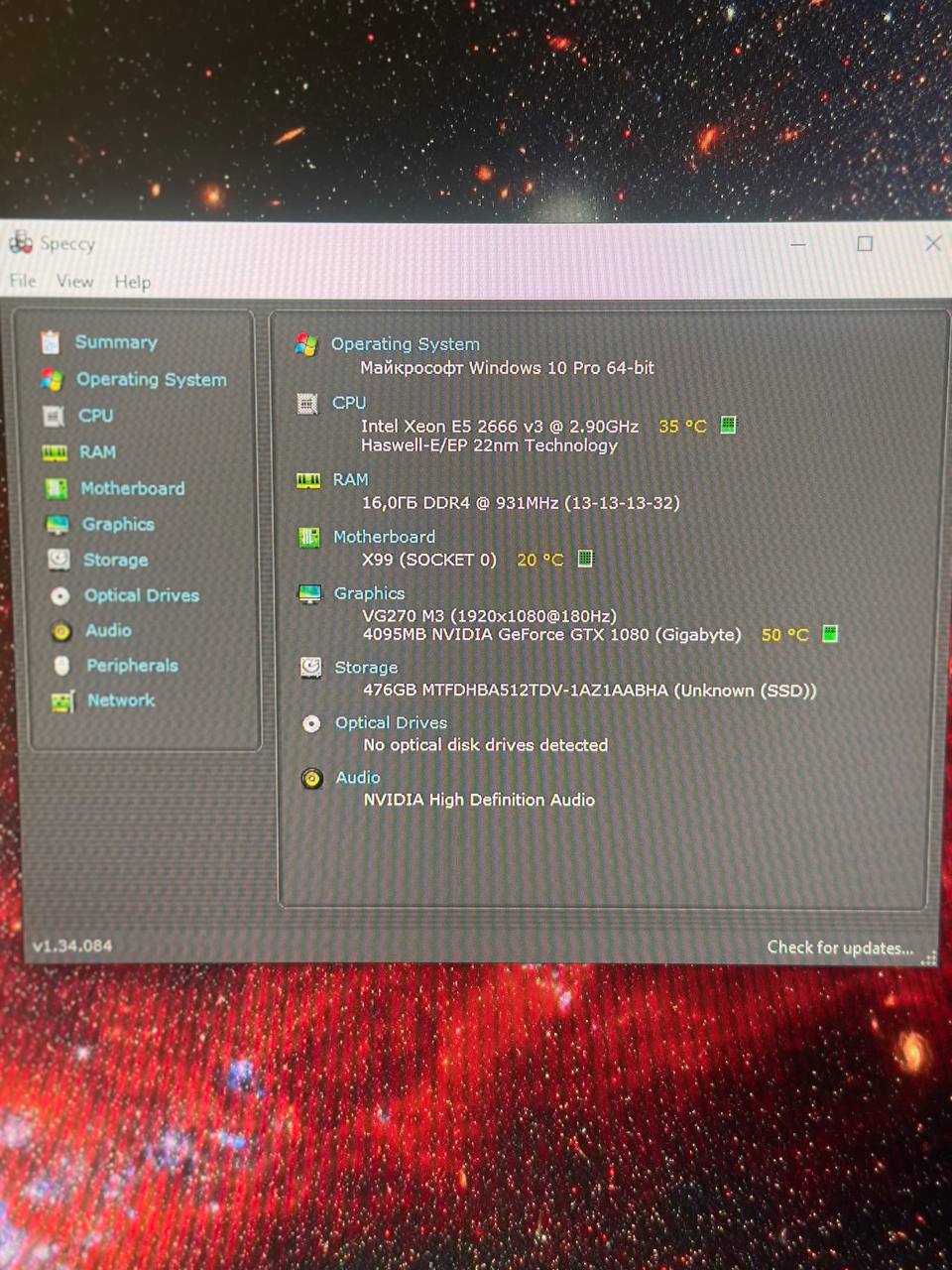952x1270 pixels.
Task: Click the version v1.34.084 label
Action: point(72,946)
